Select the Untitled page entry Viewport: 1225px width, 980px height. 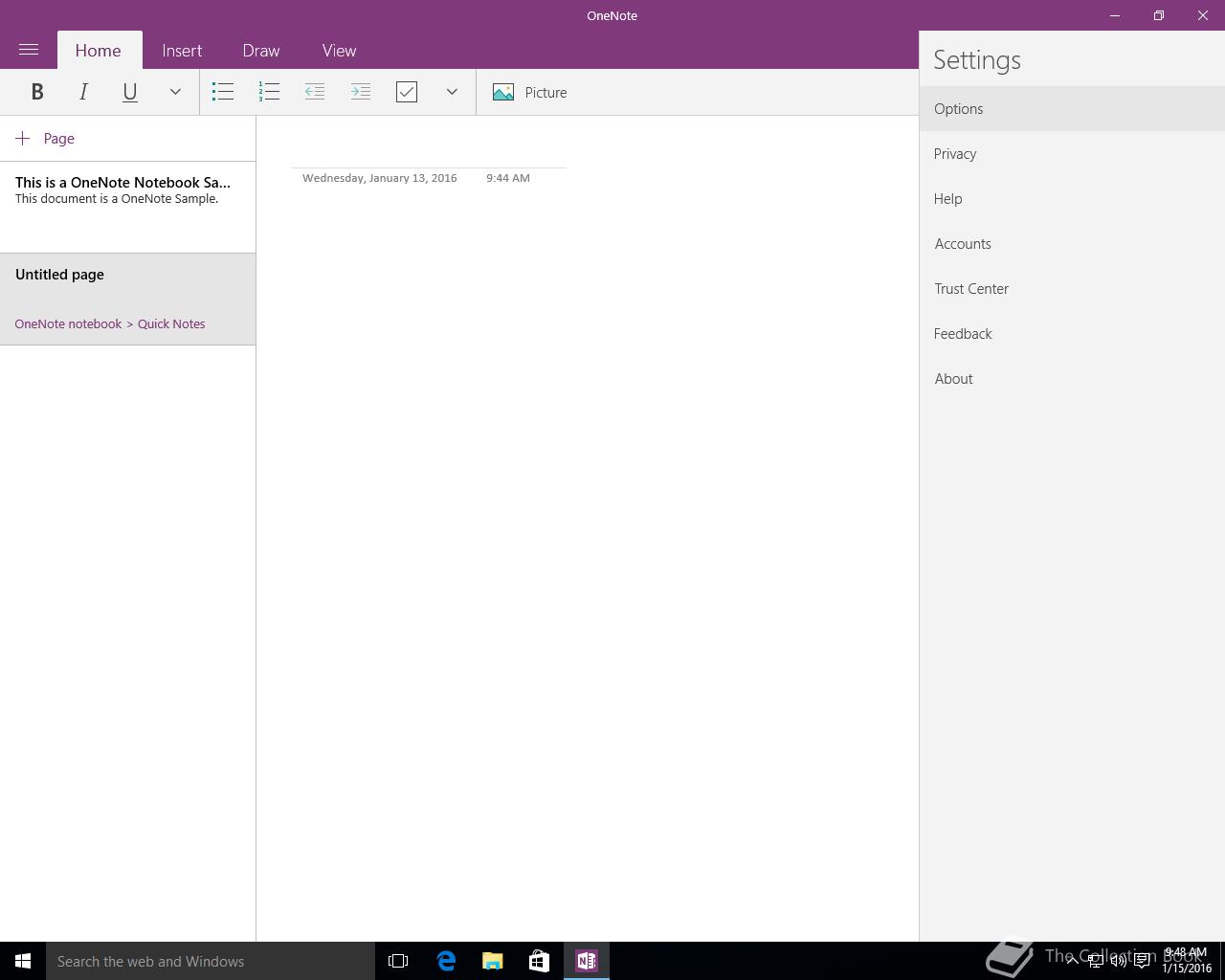(x=127, y=299)
